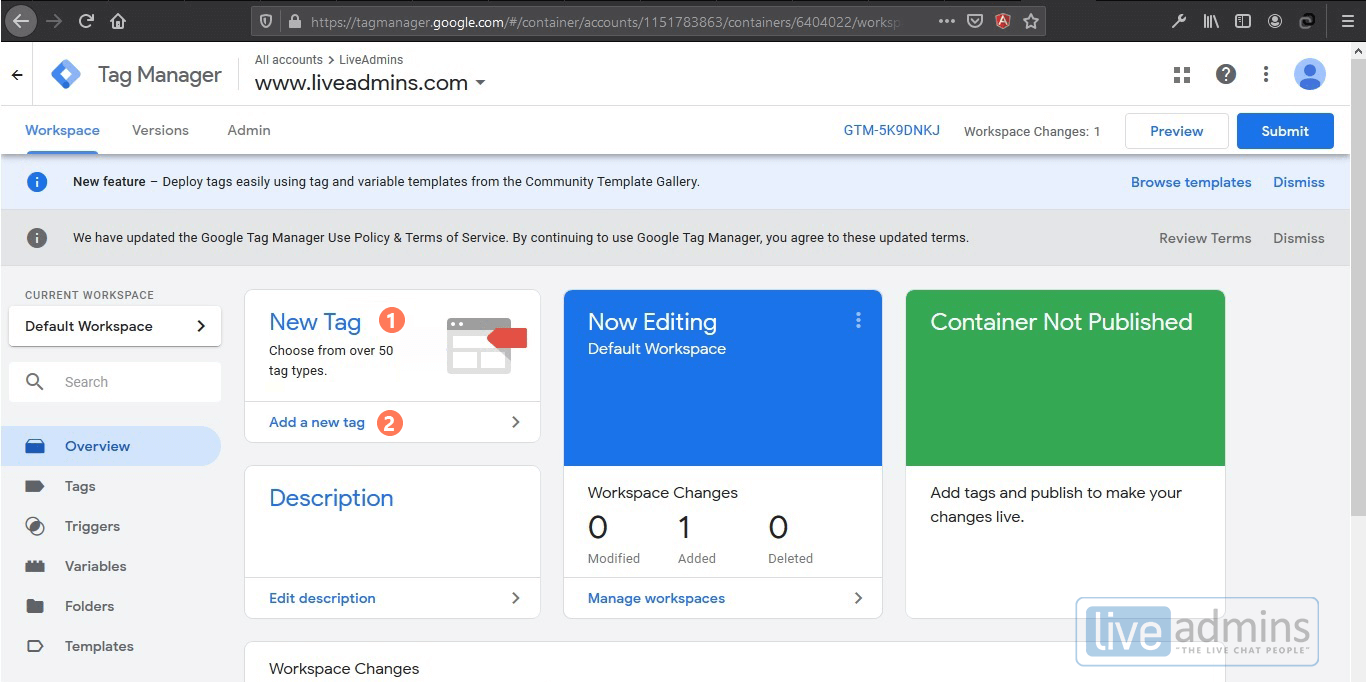The height and width of the screenshot is (682, 1366).
Task: Click the Edit description link
Action: tap(322, 598)
